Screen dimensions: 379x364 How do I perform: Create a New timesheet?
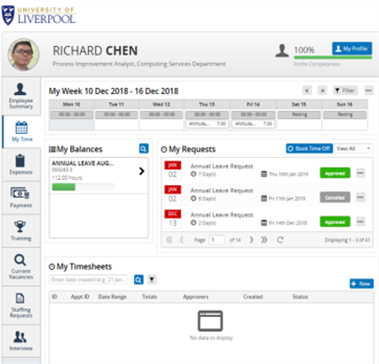pos(362,284)
